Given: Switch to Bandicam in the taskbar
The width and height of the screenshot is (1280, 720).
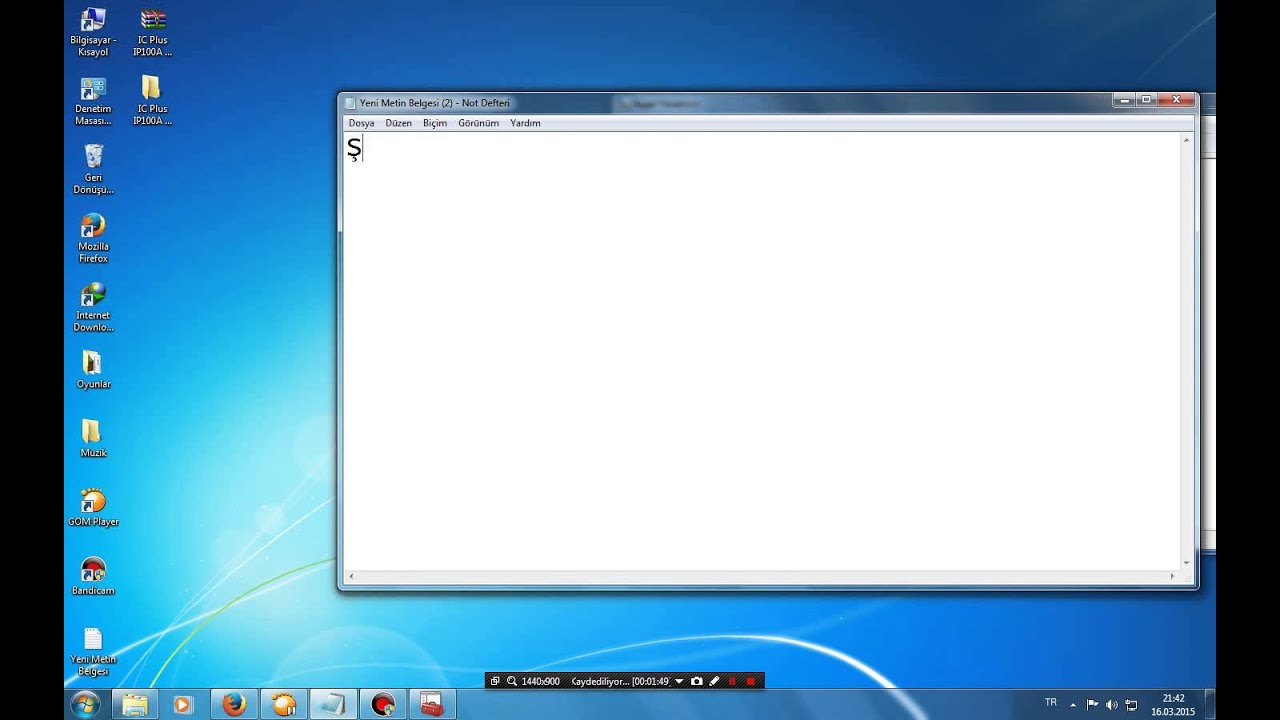Looking at the screenshot, I should click(x=383, y=705).
